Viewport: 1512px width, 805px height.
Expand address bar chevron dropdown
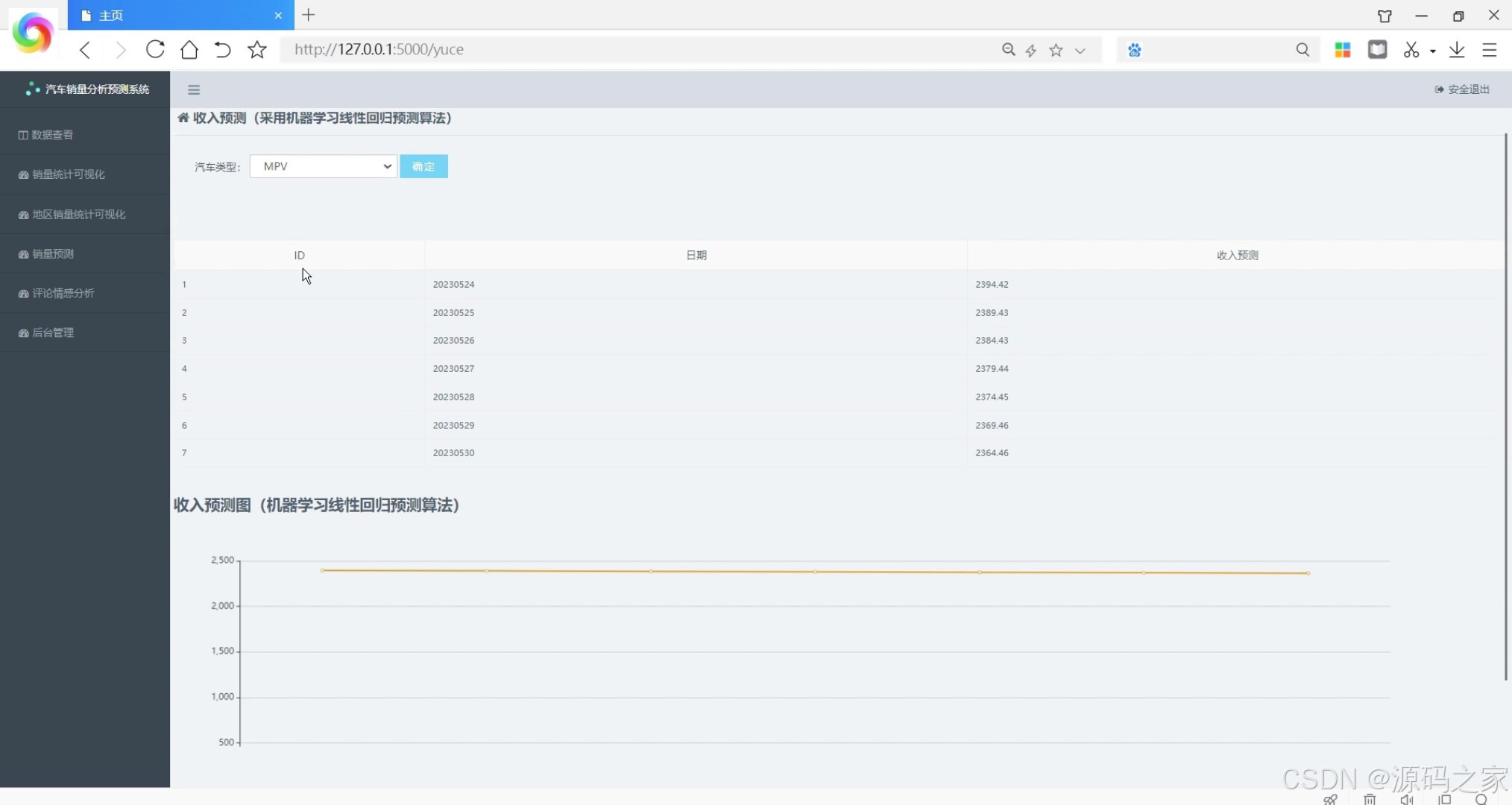click(1080, 50)
